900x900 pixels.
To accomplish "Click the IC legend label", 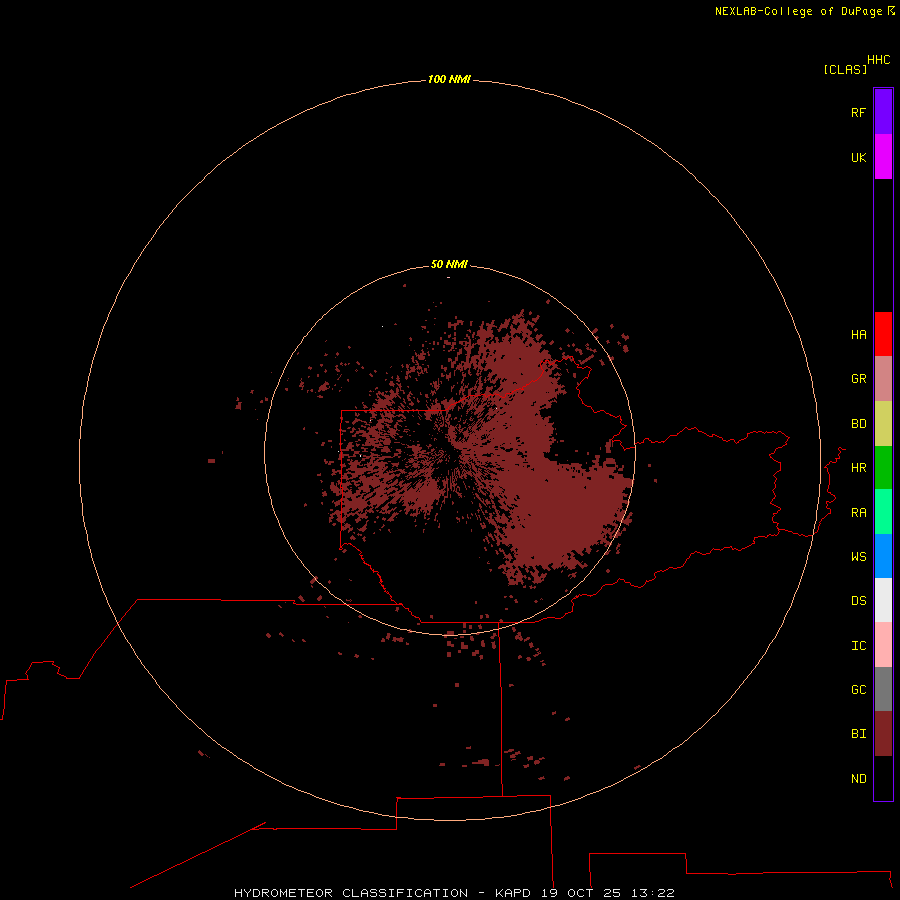I will [x=858, y=646].
